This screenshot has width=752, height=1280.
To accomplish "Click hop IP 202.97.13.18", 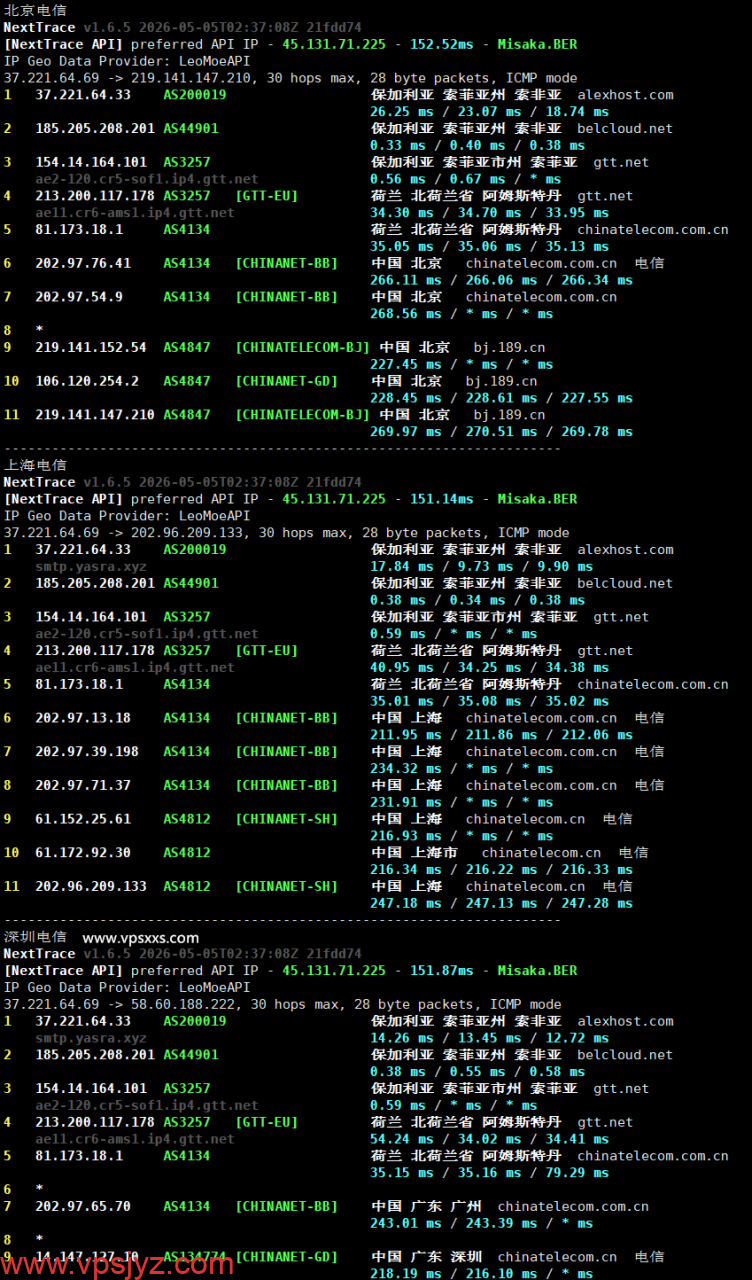I will click(83, 718).
